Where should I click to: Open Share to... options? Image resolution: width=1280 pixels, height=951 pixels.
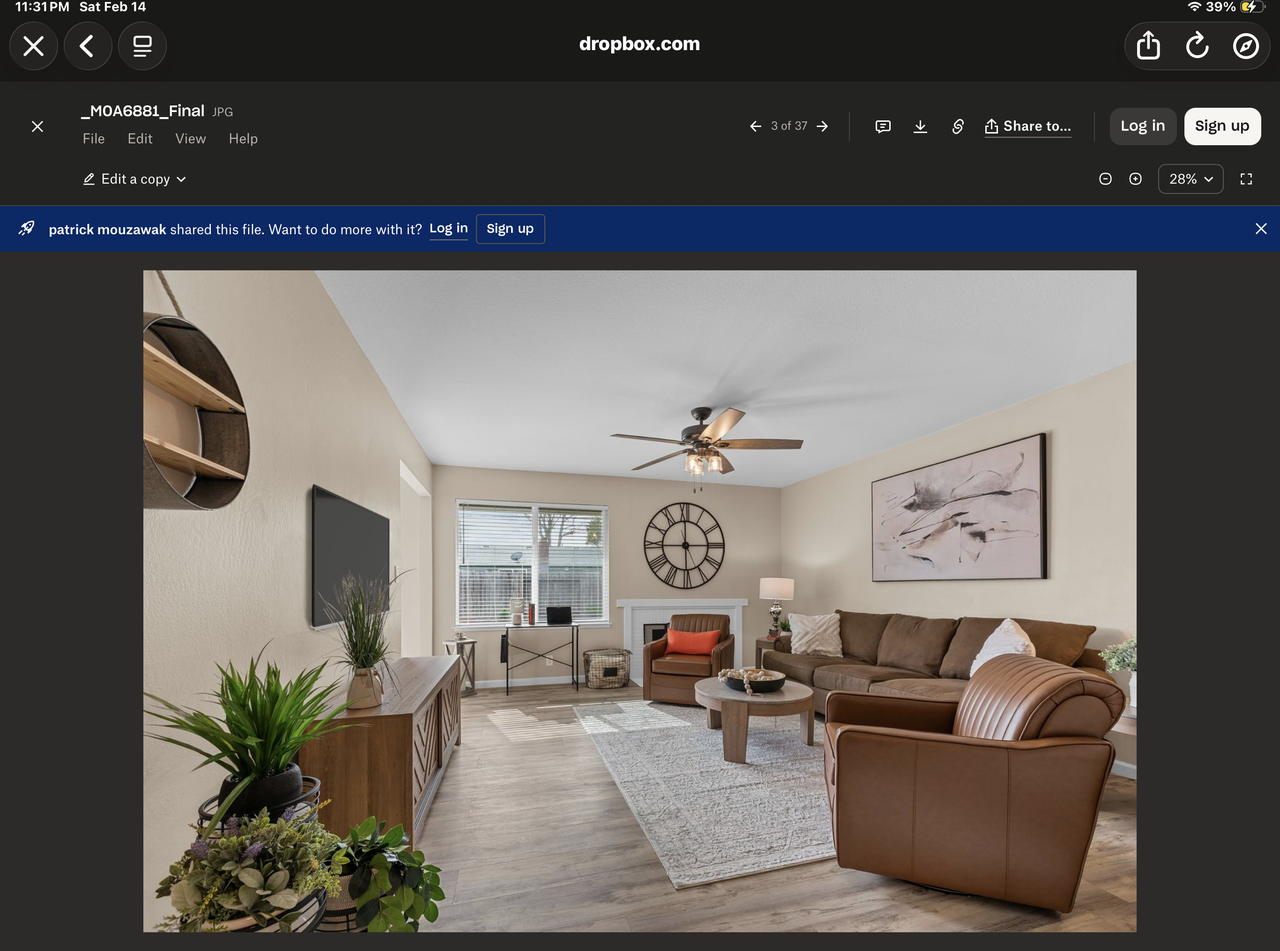[x=1028, y=126]
